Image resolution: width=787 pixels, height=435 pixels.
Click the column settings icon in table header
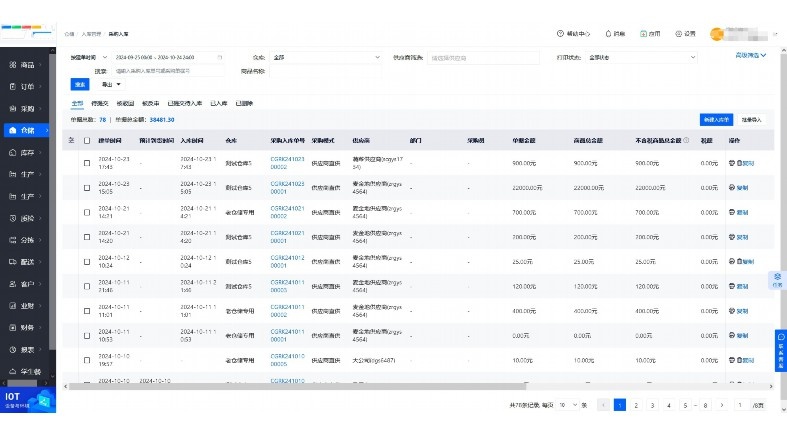(x=71, y=140)
